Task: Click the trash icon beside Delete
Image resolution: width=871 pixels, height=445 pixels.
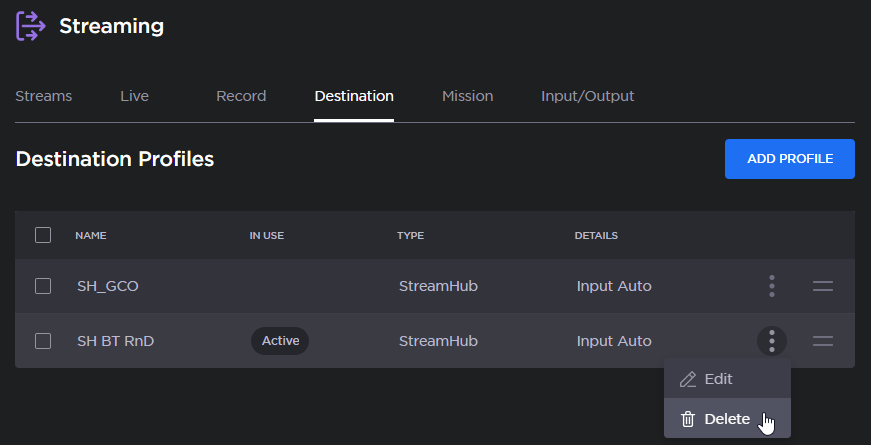Action: (688, 419)
